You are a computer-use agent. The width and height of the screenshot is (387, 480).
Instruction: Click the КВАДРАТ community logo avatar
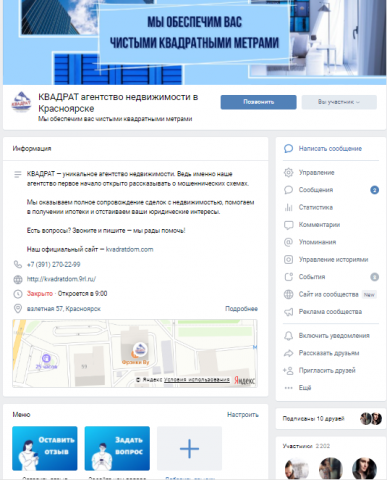click(x=21, y=102)
